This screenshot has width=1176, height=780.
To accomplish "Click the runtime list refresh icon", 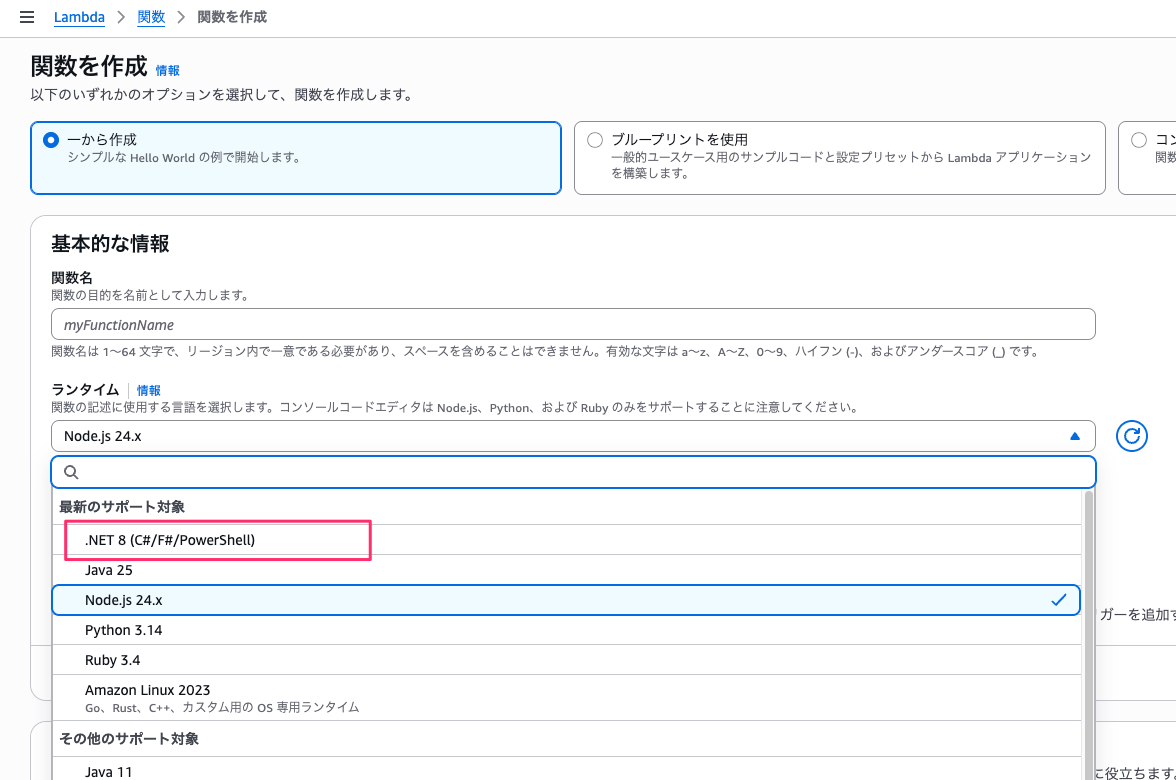I will tap(1131, 436).
